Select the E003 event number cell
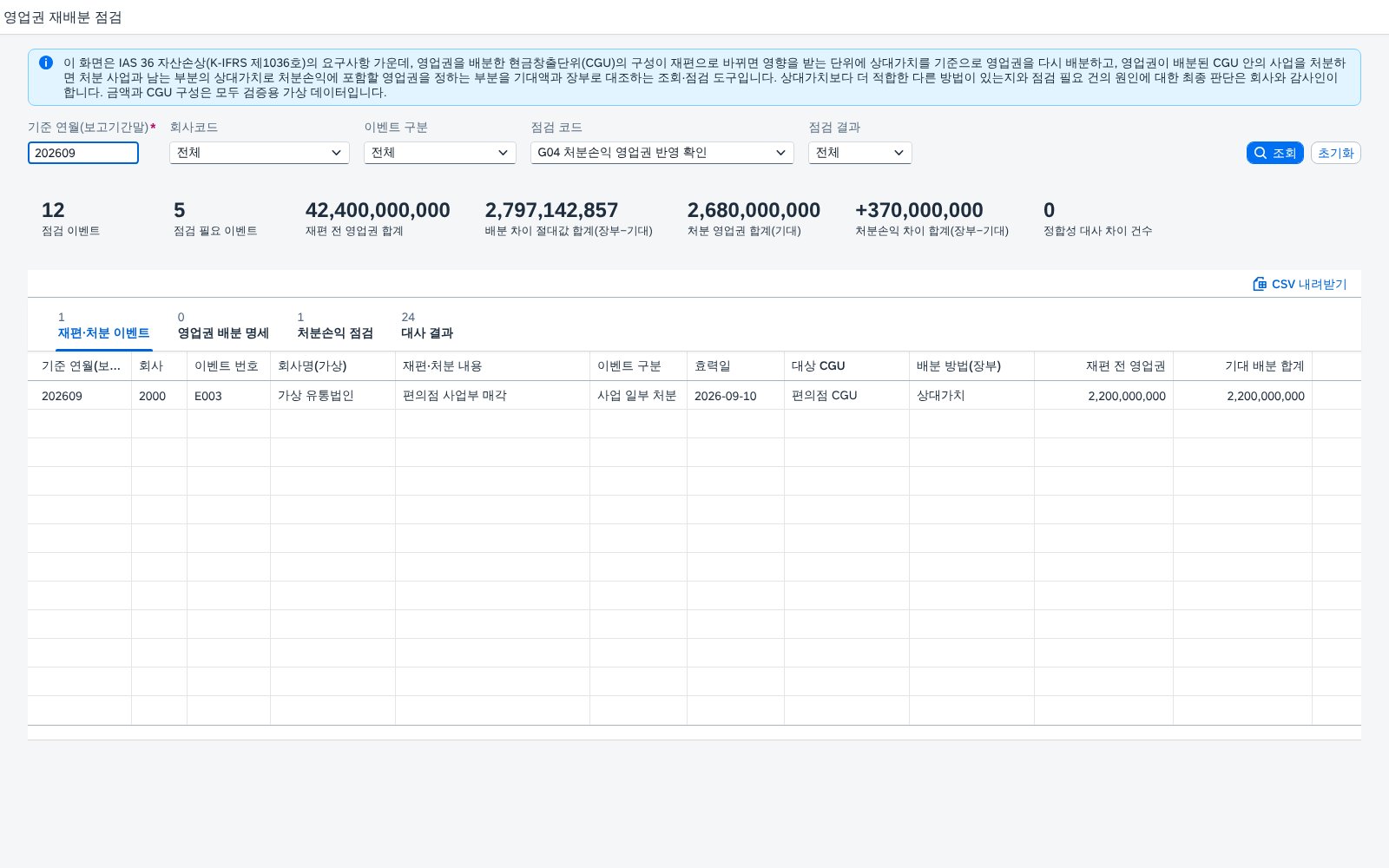1389x868 pixels. coord(228,396)
